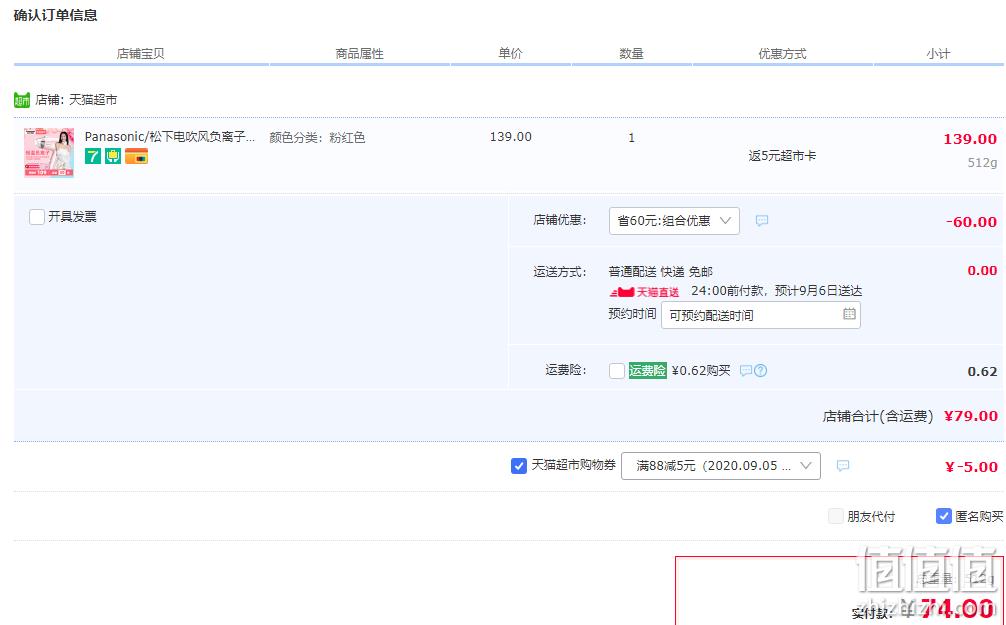The width and height of the screenshot is (1006, 625).
Task: Click the 单价 column header
Action: 510,53
